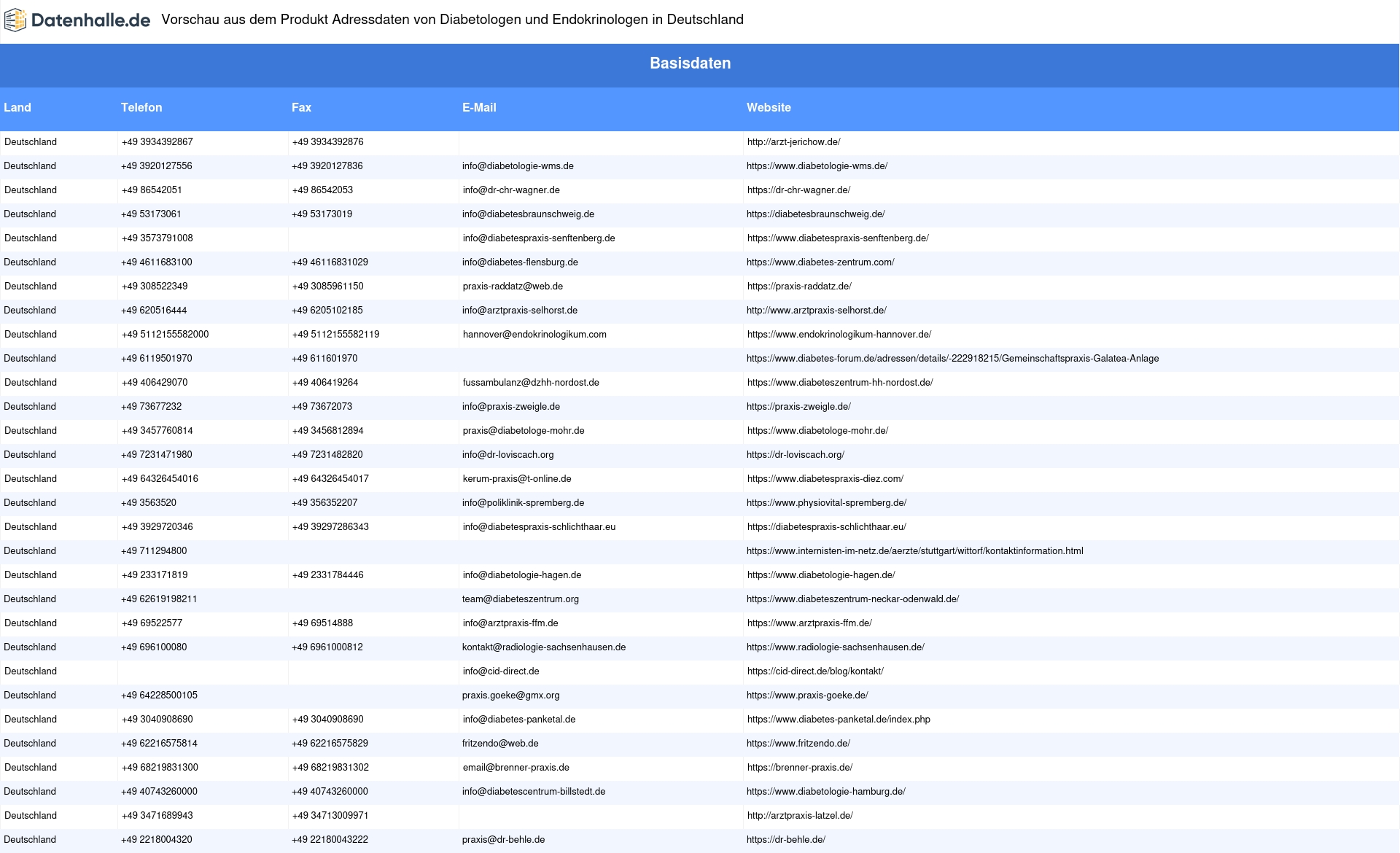Click praxis@dr-behle.de email
Viewport: 1400px width, 853px height.
[503, 840]
